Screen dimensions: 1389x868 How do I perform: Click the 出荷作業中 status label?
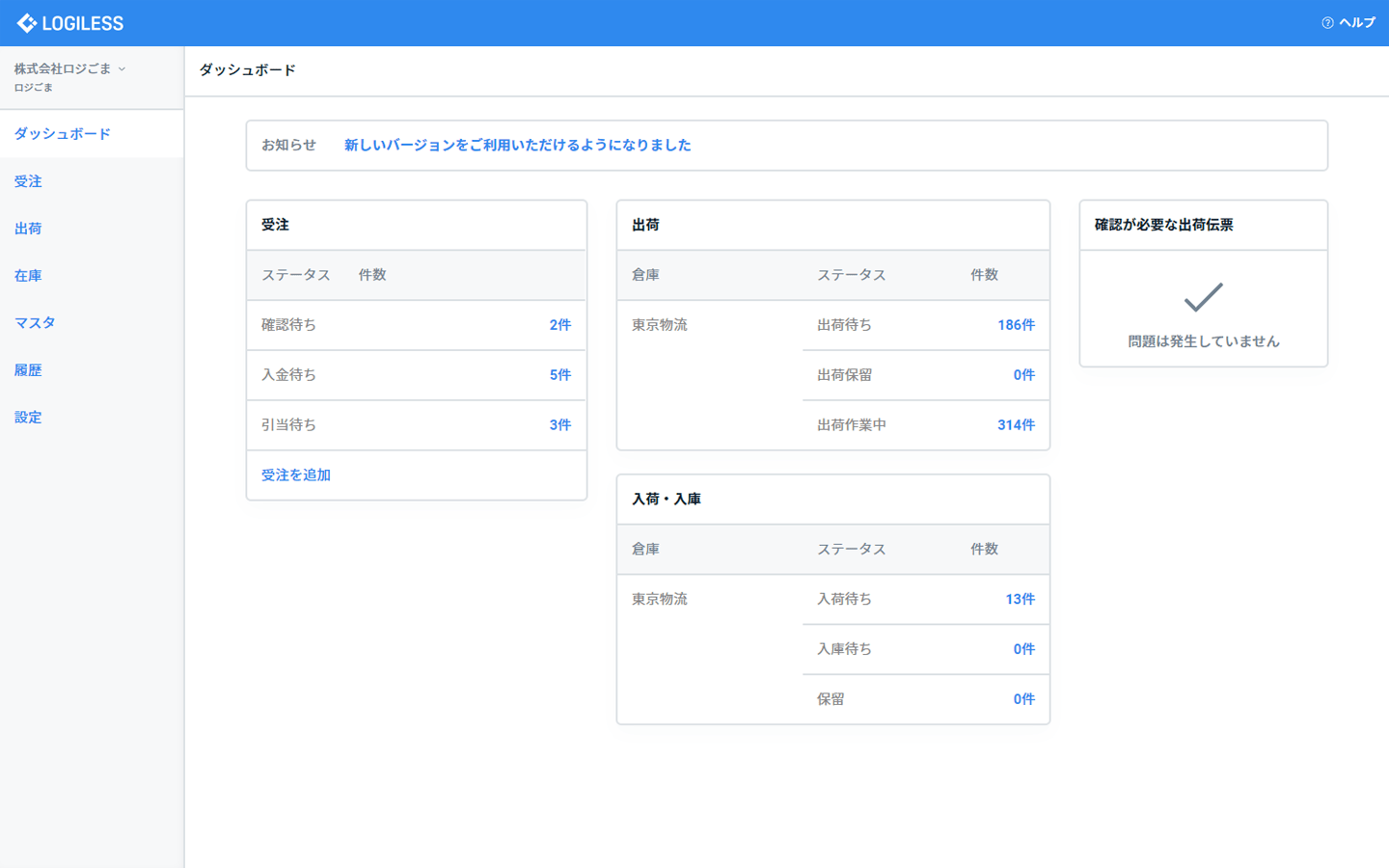pyautogui.click(x=851, y=425)
